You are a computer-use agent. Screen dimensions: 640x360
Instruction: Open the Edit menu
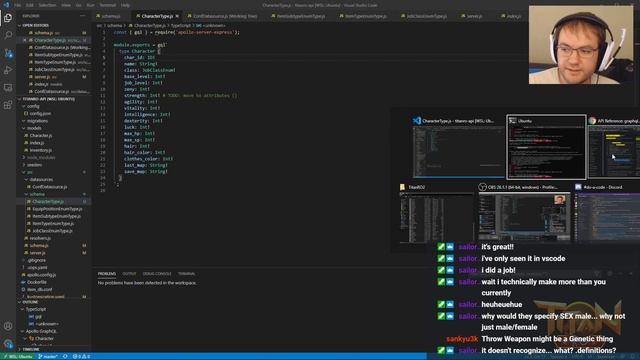coord(30,5)
